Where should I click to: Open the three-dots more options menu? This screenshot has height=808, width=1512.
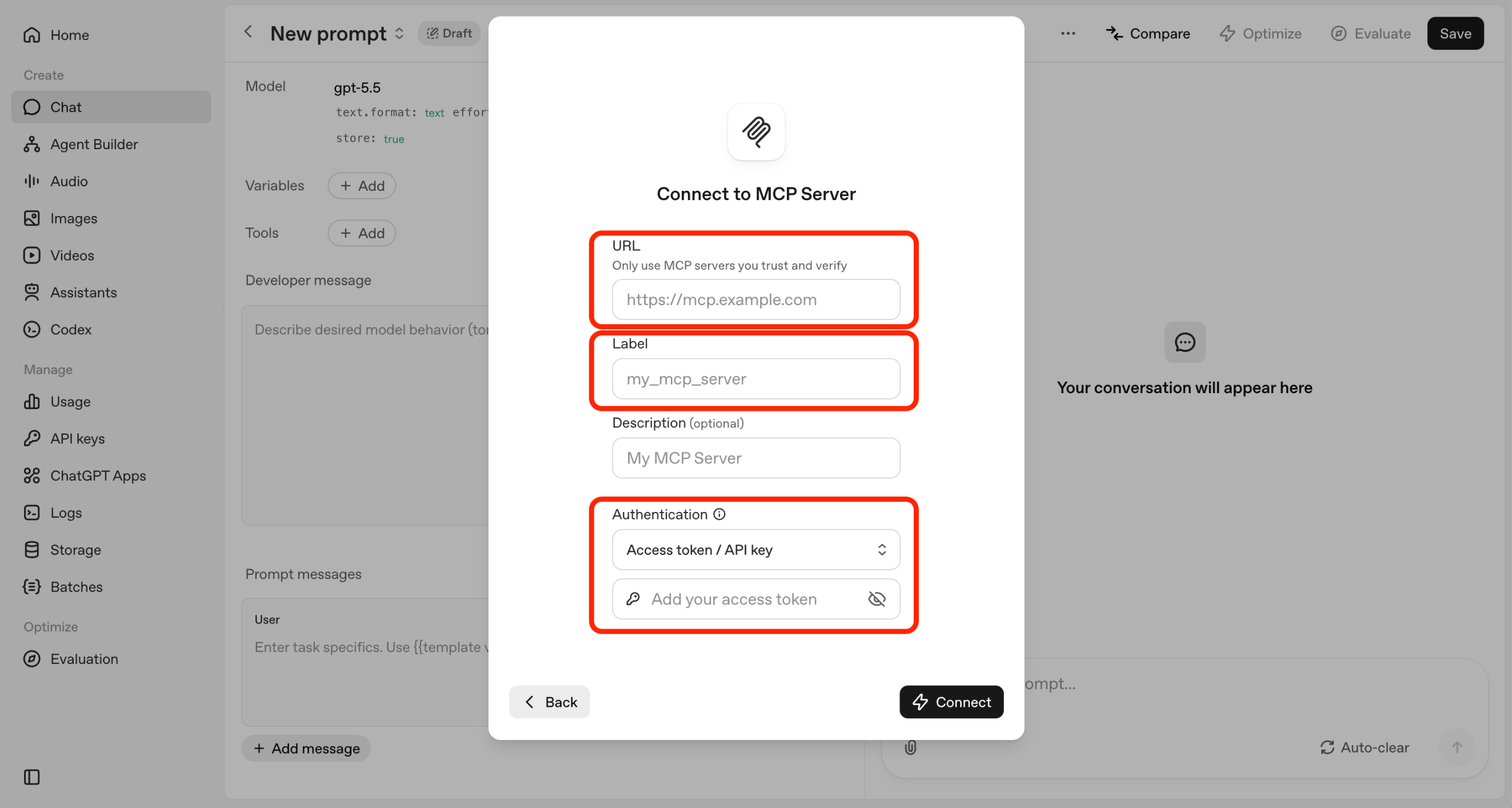coord(1067,34)
